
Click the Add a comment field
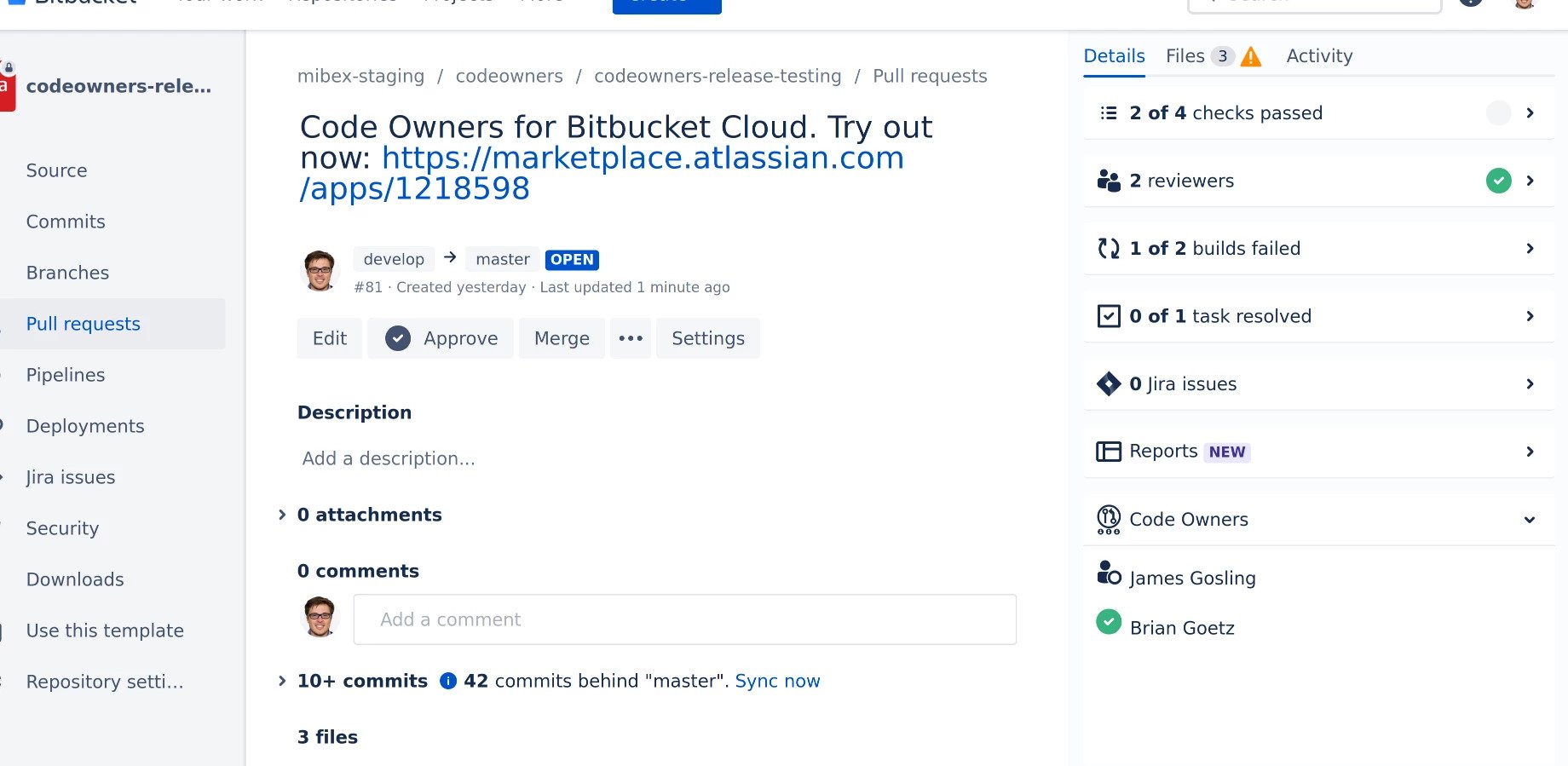685,619
